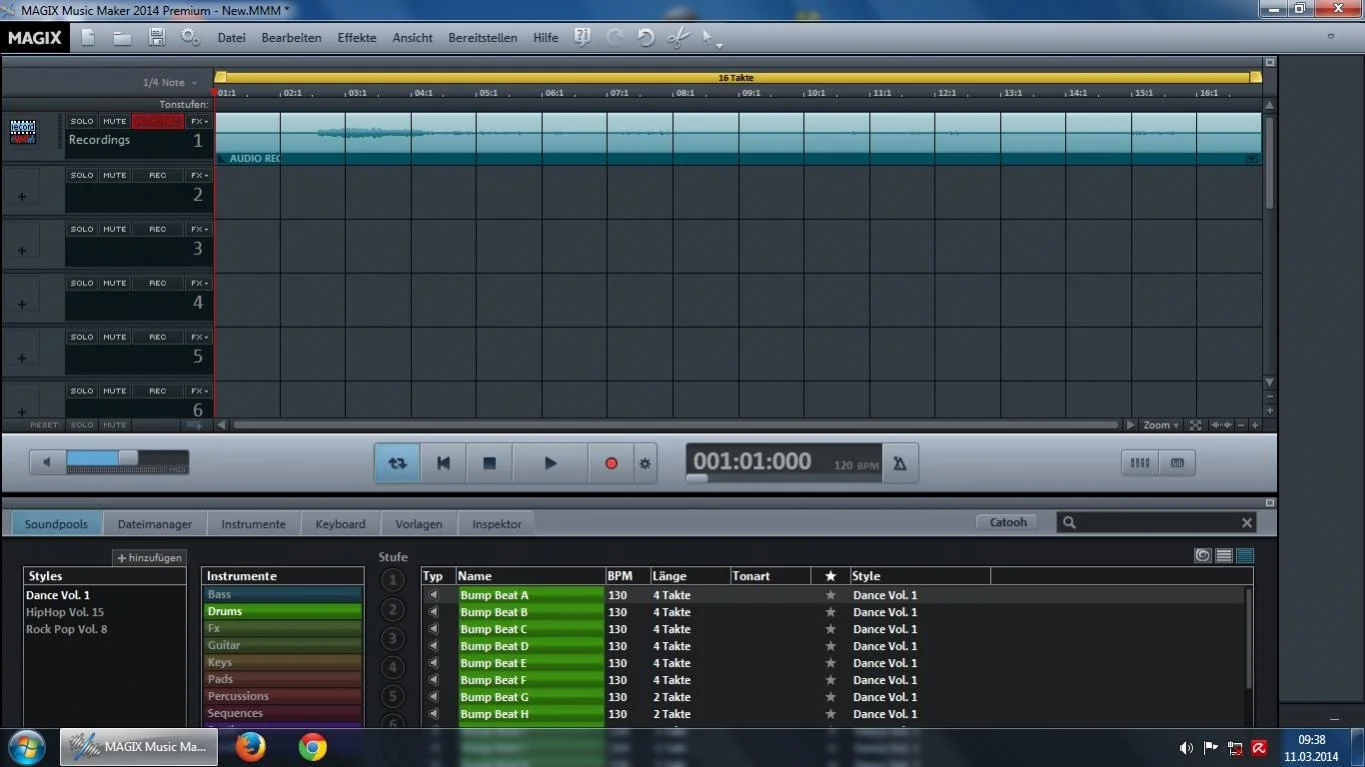The height and width of the screenshot is (767, 1365).
Task: Preview the Bump Beat A loop
Action: [x=433, y=595]
